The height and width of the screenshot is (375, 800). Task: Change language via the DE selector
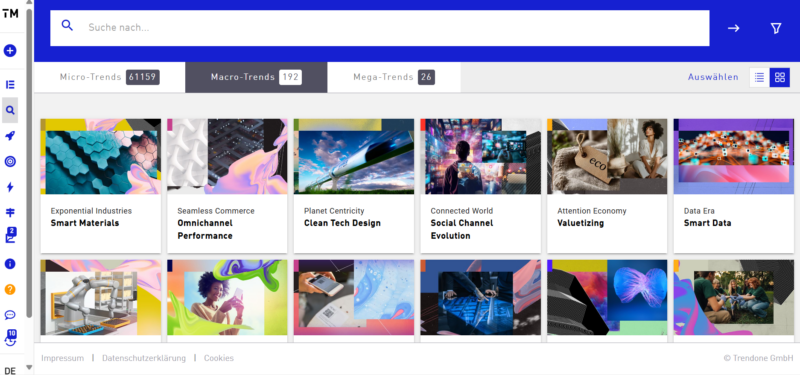[10, 371]
